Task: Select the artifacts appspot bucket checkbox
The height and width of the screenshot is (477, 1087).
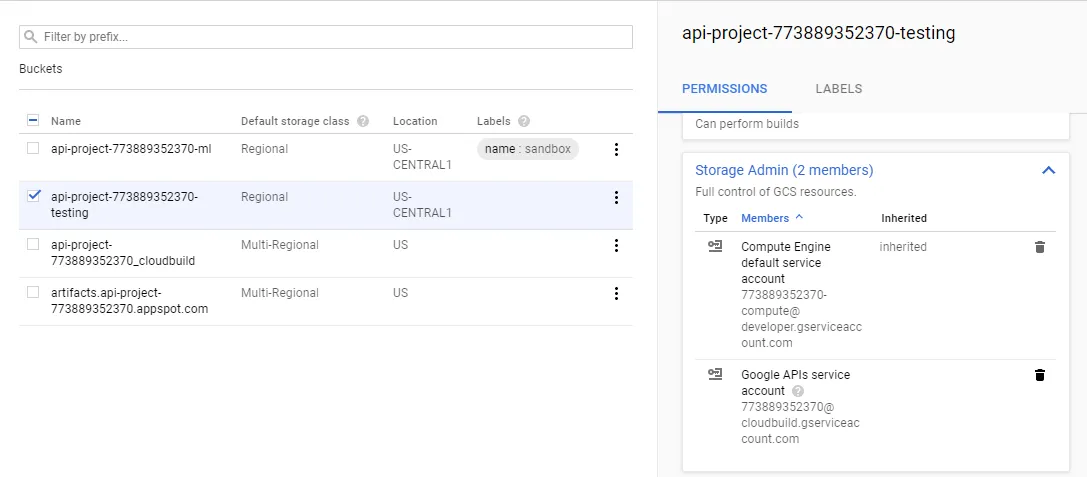Action: tap(33, 292)
